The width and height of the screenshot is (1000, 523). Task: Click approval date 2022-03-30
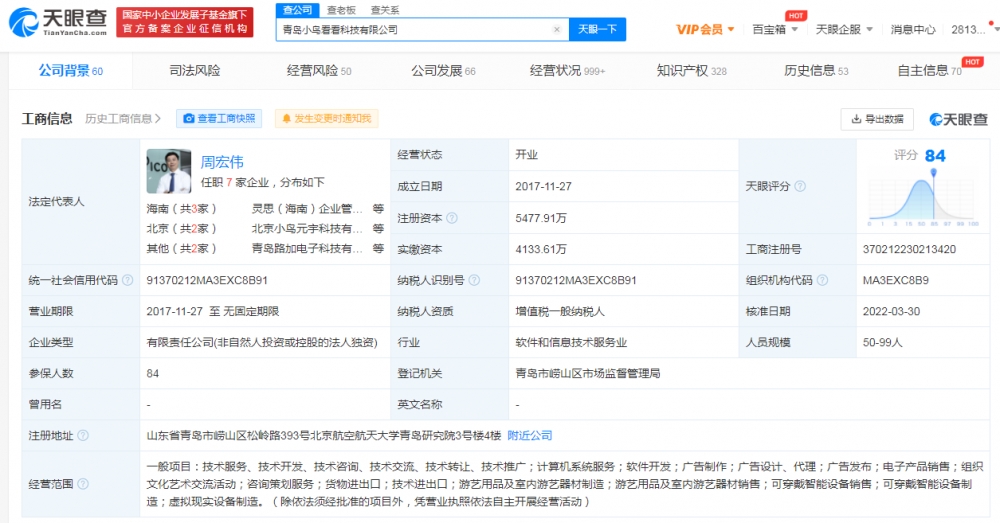point(891,311)
